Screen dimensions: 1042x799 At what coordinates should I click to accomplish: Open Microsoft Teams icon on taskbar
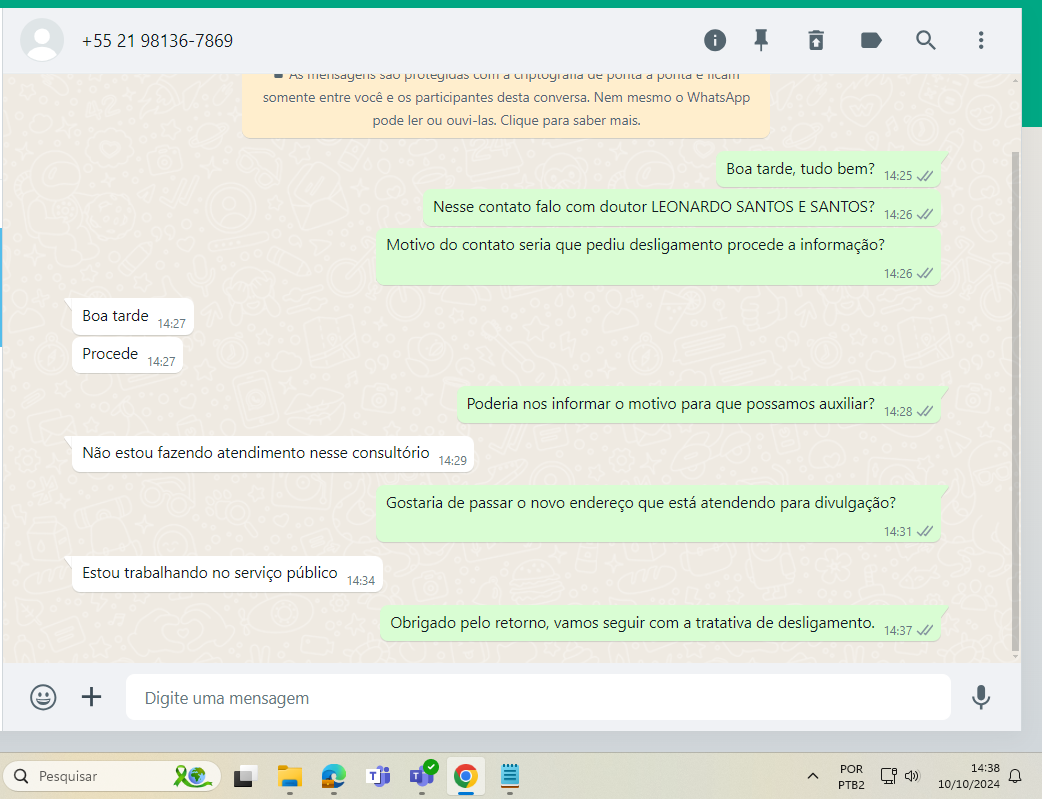[378, 776]
